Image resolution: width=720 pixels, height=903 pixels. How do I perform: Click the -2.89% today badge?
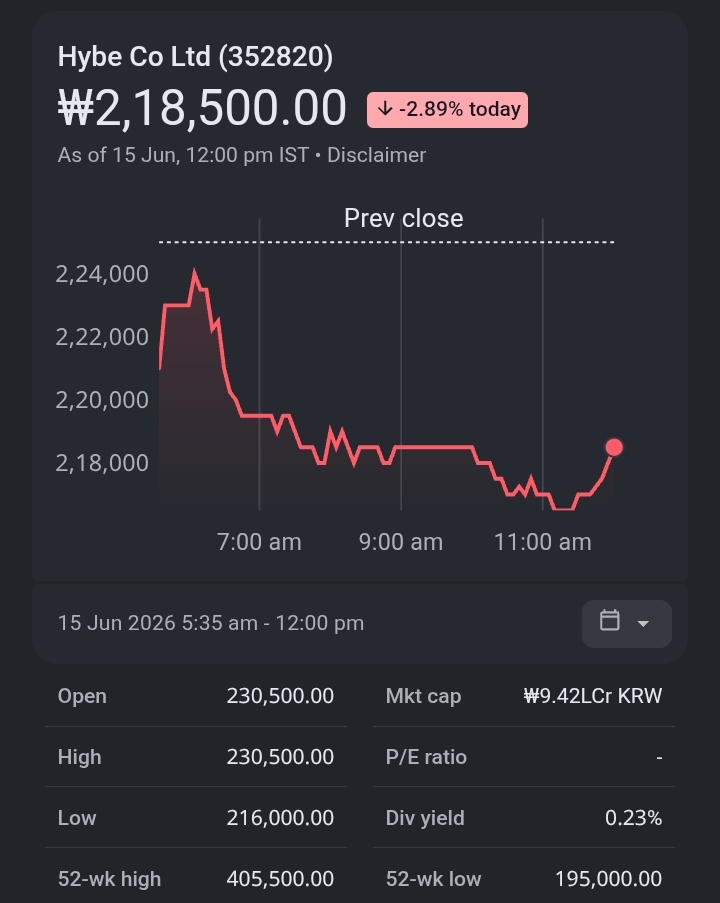point(448,109)
